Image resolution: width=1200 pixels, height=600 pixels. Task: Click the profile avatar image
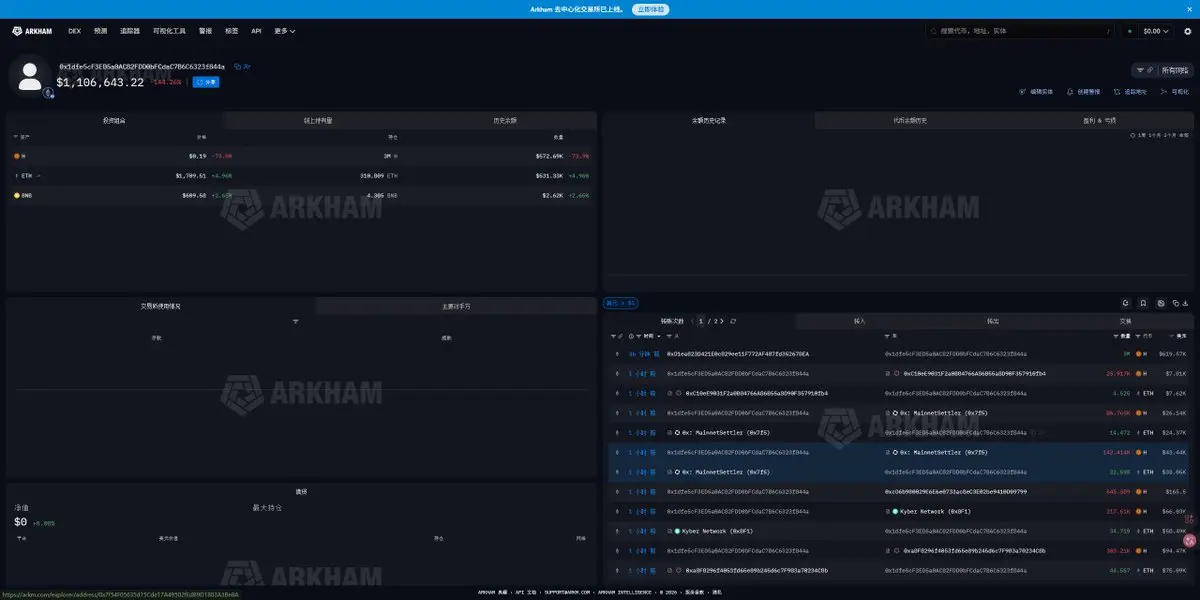[31, 77]
